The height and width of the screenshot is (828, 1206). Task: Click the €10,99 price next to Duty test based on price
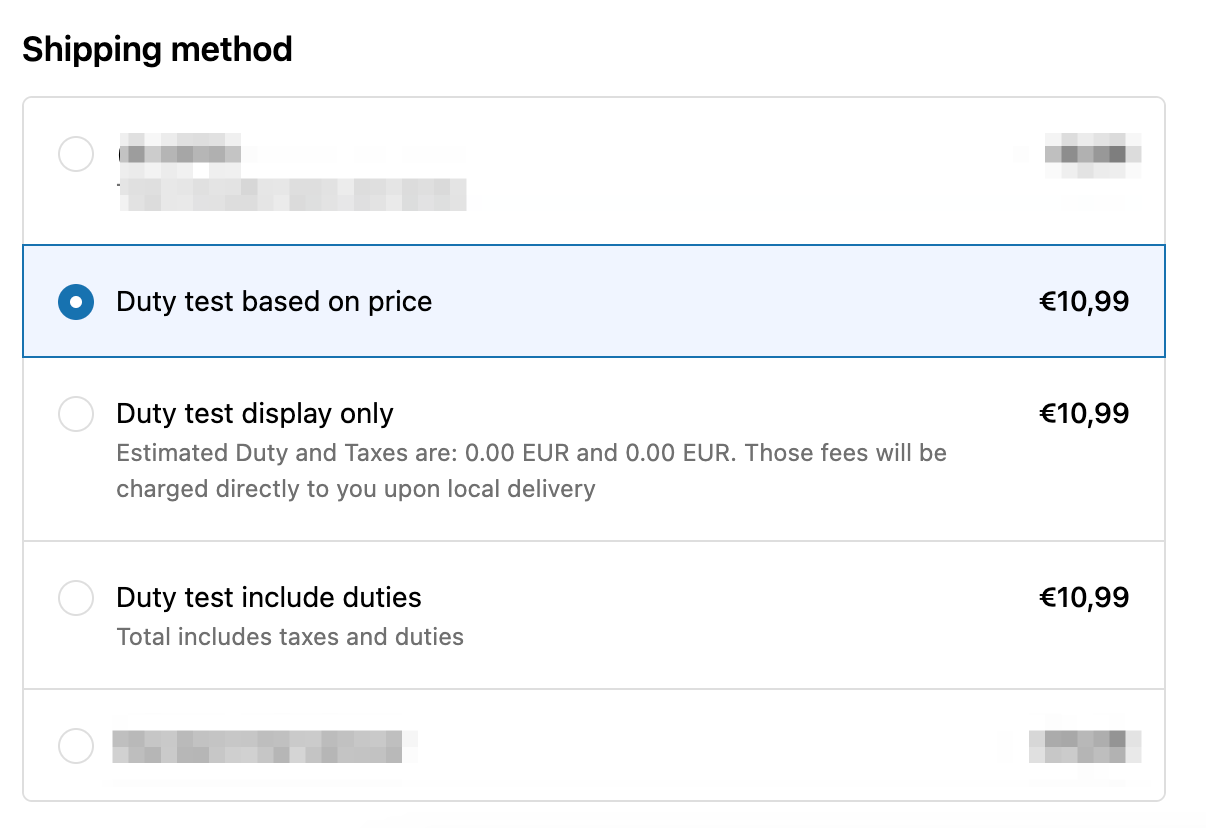coord(1083,301)
